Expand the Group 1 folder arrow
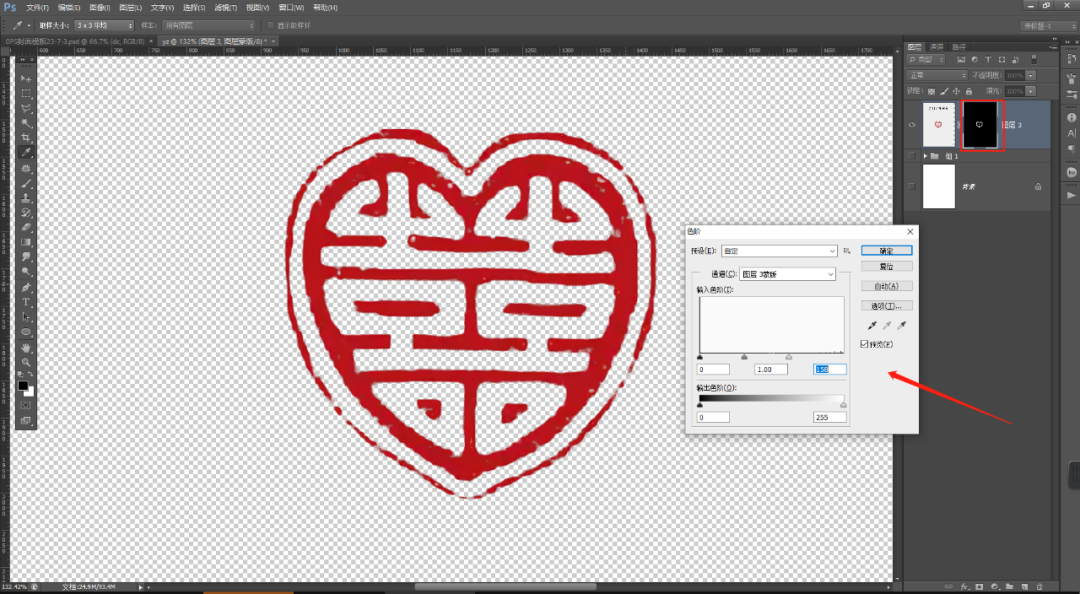Viewport: 1080px width, 594px height. click(x=924, y=157)
